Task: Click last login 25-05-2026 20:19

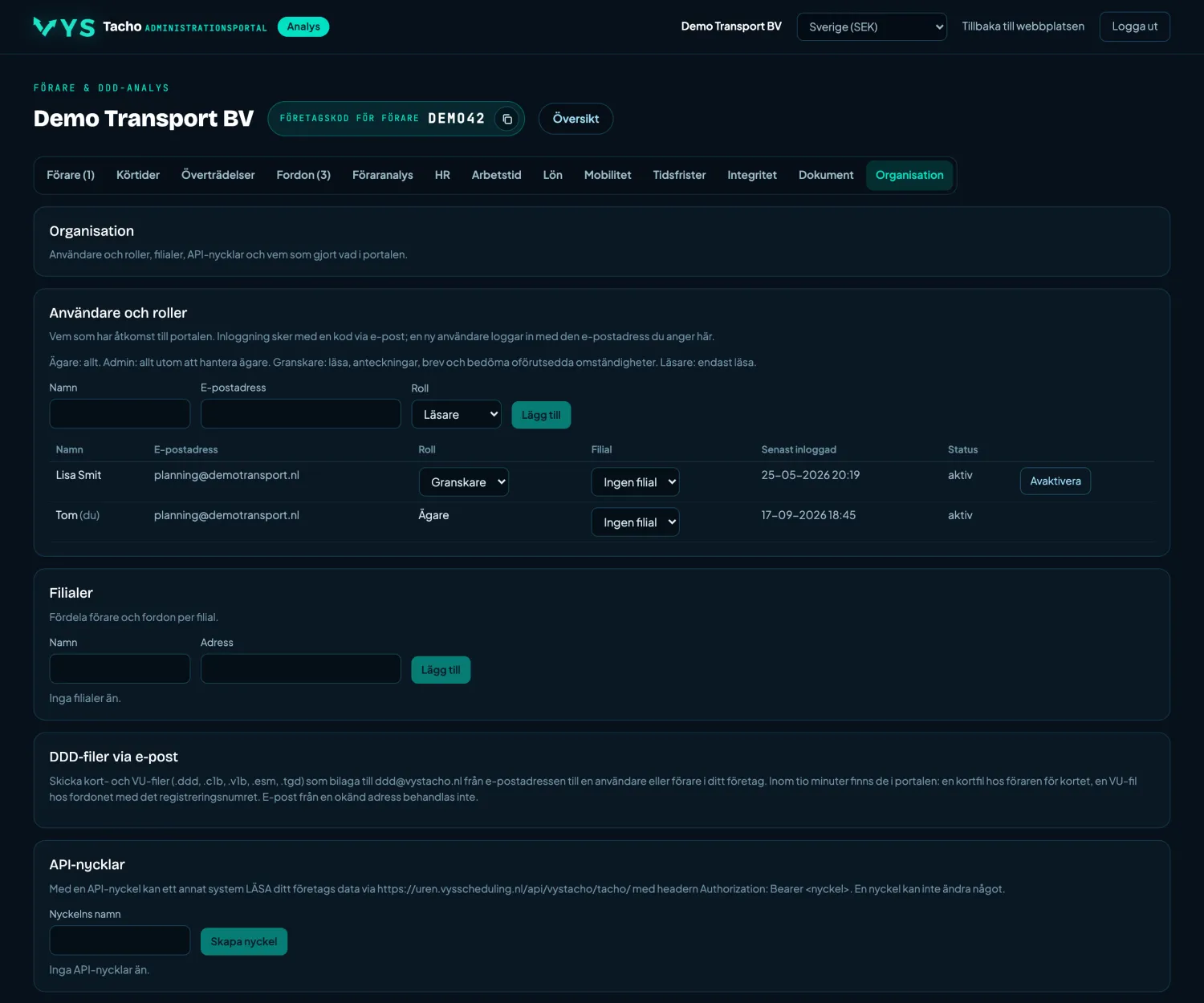Action: 811,475
